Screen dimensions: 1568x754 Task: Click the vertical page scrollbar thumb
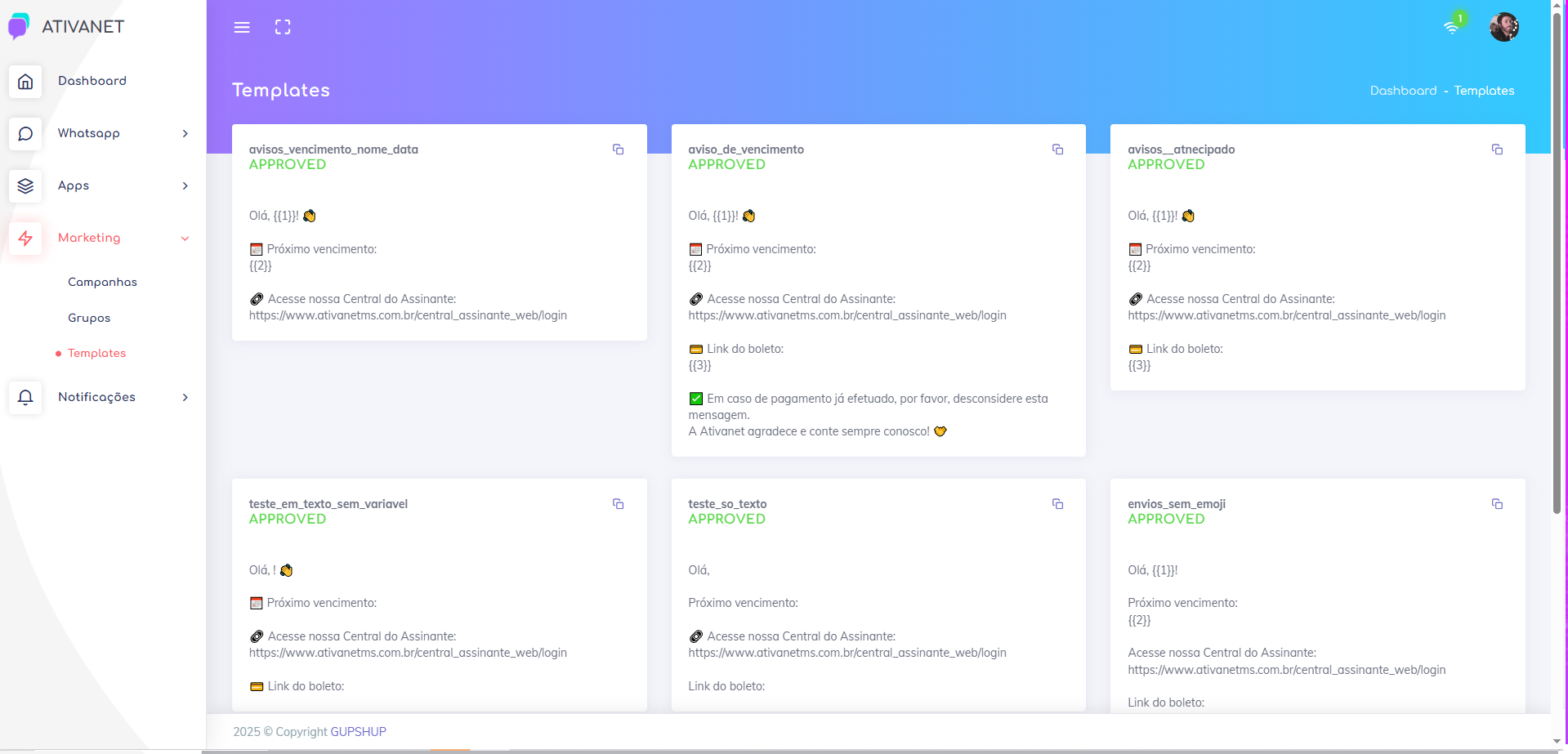coord(1557,263)
